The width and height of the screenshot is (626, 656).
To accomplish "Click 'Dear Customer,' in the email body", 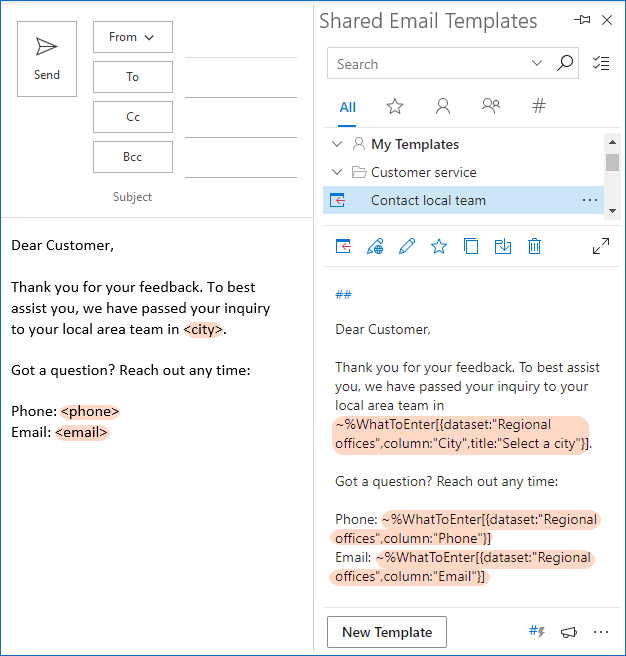I will coord(62,246).
